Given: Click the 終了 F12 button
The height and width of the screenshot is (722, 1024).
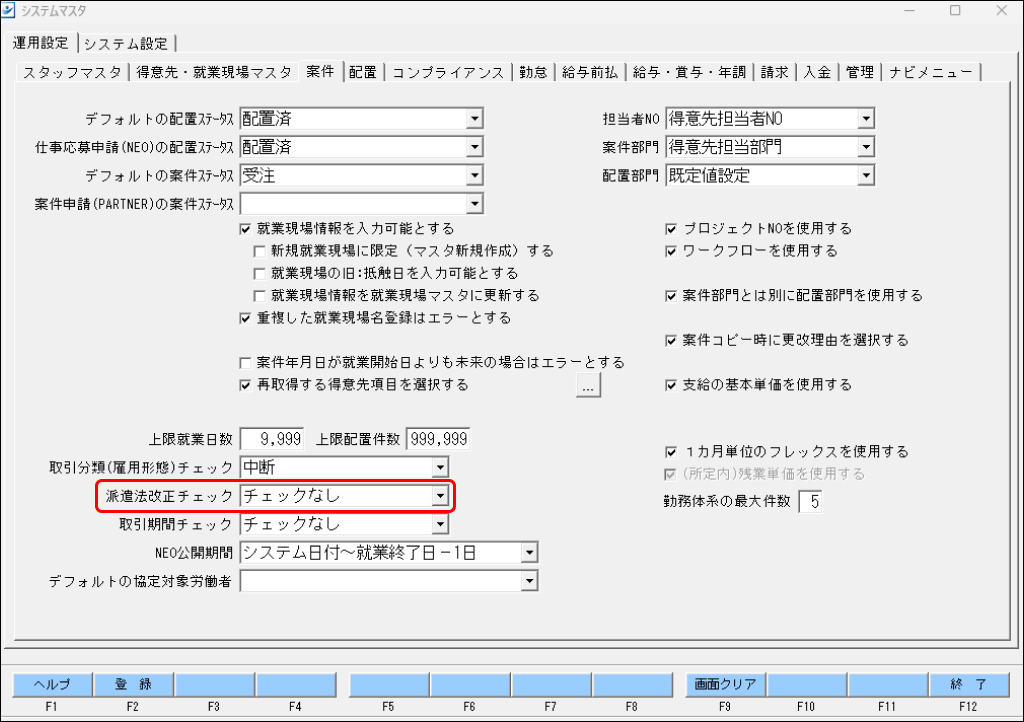Looking at the screenshot, I should click(x=968, y=685).
